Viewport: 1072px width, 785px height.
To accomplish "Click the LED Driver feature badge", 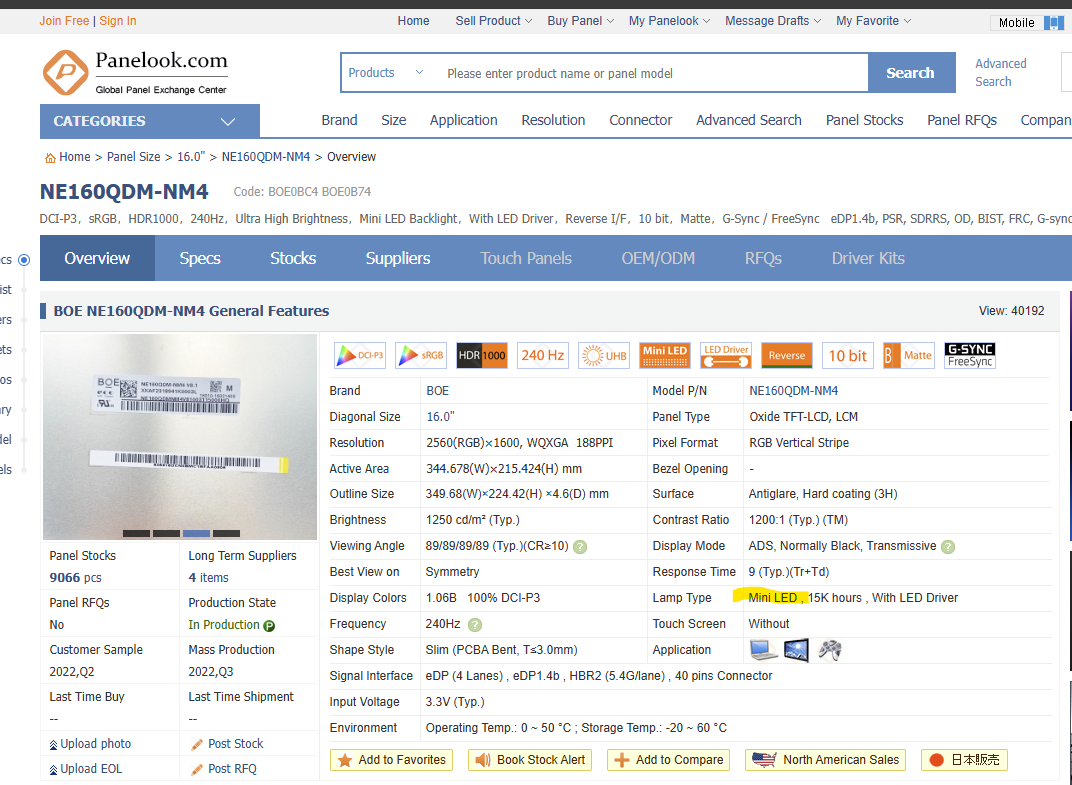I will tap(726, 356).
